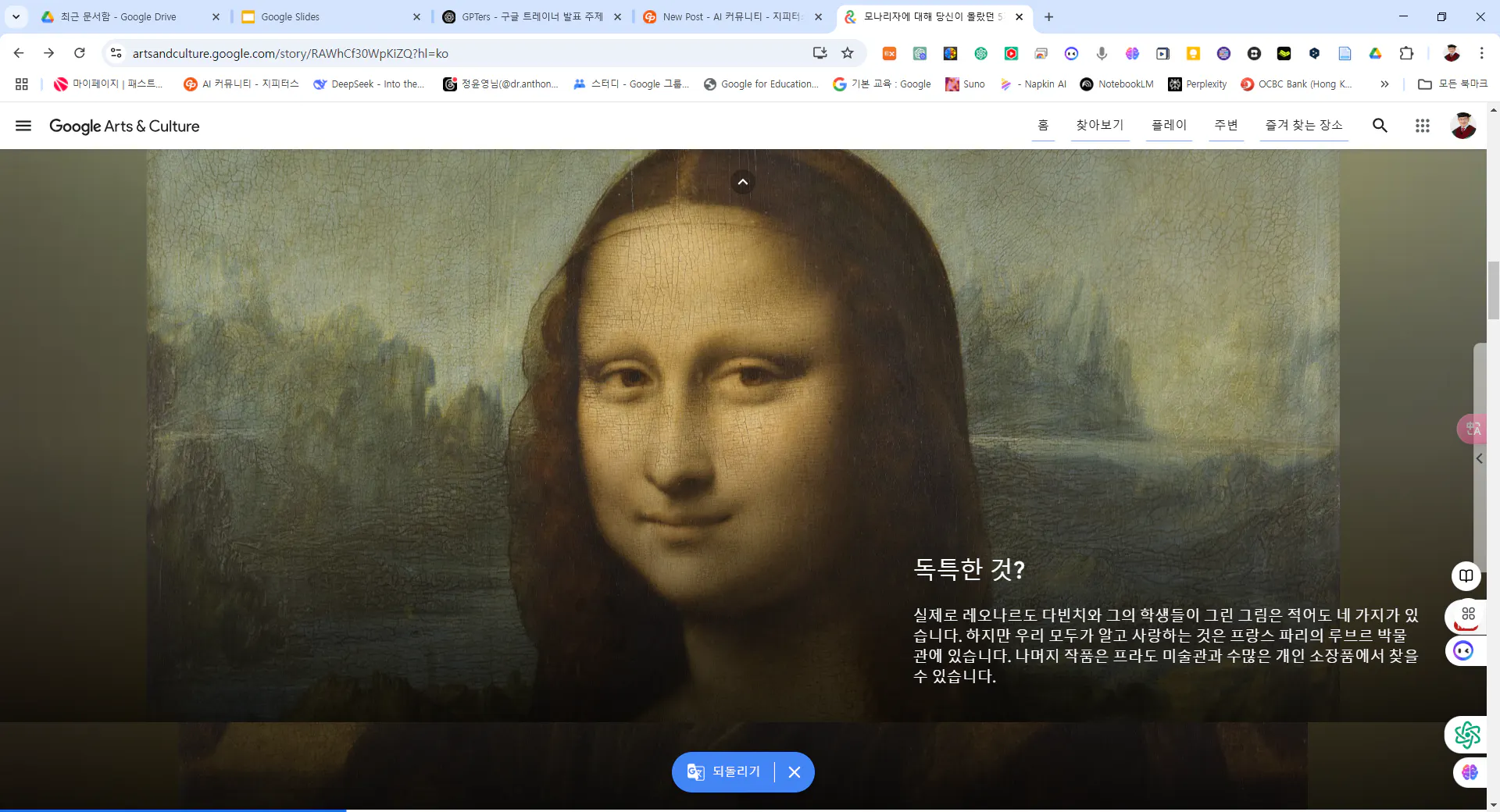Viewport: 1500px width, 812px height.
Task: Open the 즐겨 찾는 장소 nav item
Action: (1304, 125)
